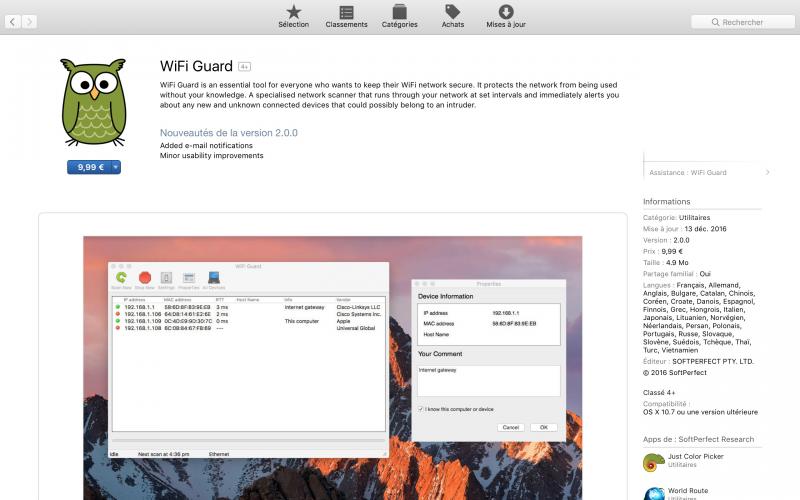Screen dimensions: 800x500
Task: Select the 192.168.1.108 device row
Action: pyautogui.click(x=248, y=328)
